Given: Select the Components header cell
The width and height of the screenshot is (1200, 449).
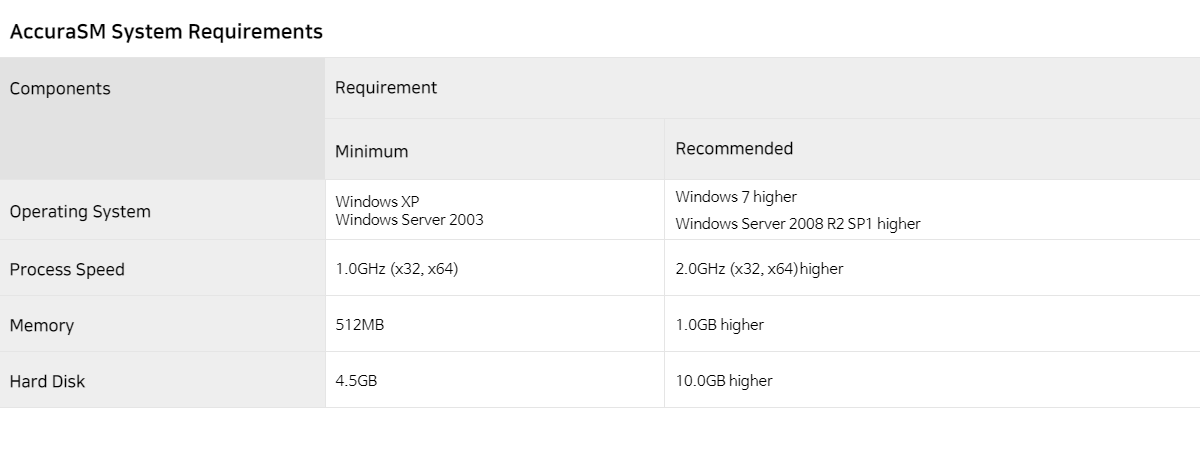Looking at the screenshot, I should click(162, 118).
